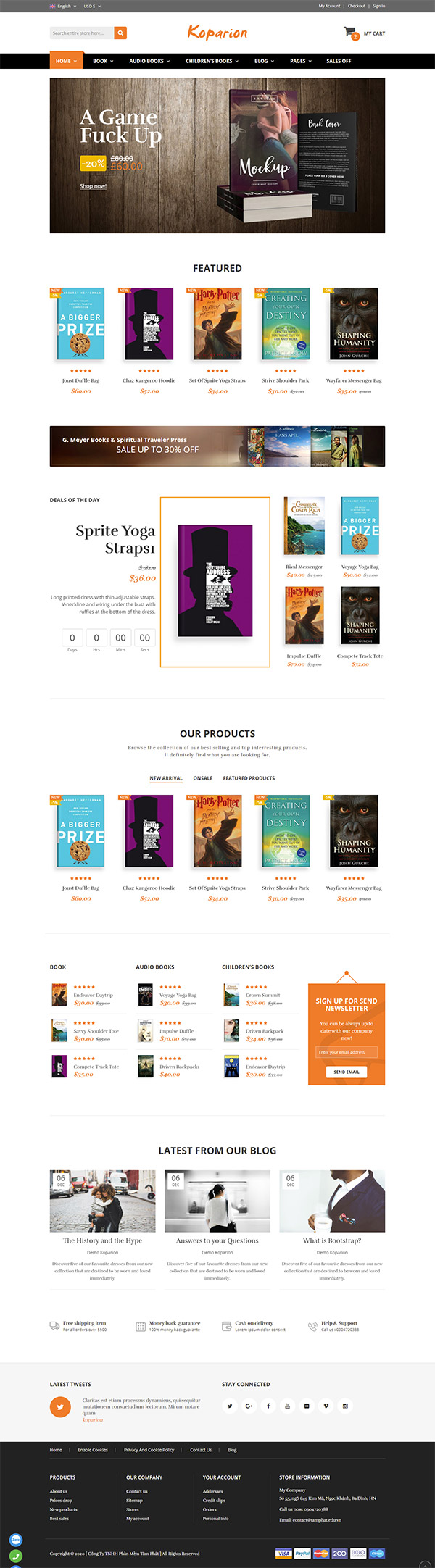This screenshot has width=435, height=1568.
Task: Focus the newsletter email address field
Action: point(347,1052)
